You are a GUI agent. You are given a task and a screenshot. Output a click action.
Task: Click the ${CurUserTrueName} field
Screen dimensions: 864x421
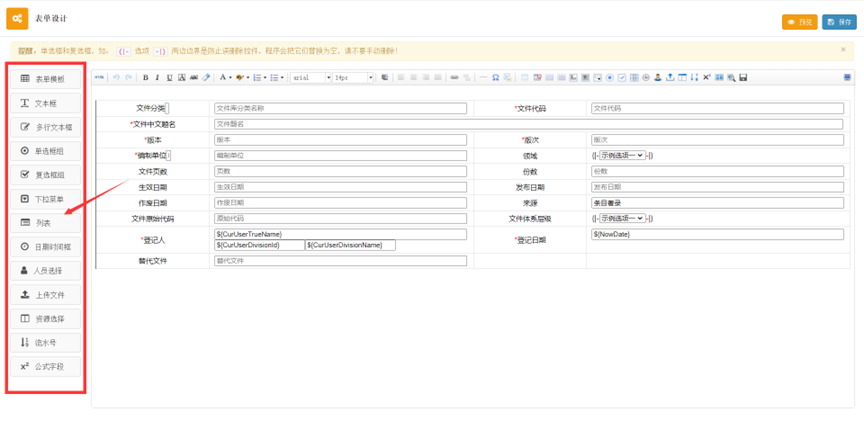pos(340,234)
